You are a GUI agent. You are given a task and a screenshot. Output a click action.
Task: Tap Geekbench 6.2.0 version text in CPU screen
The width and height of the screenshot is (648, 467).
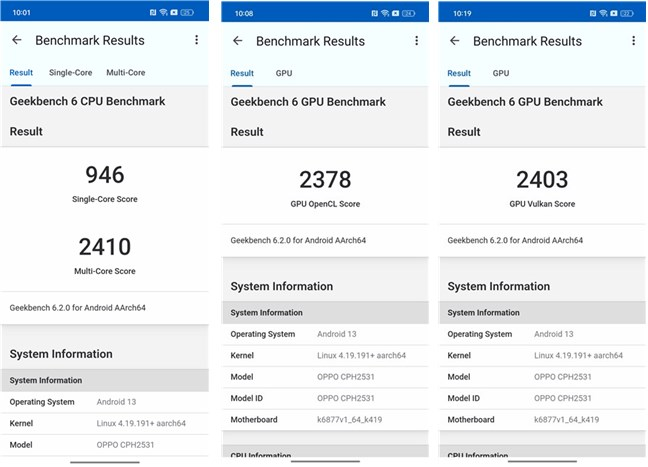pos(78,307)
